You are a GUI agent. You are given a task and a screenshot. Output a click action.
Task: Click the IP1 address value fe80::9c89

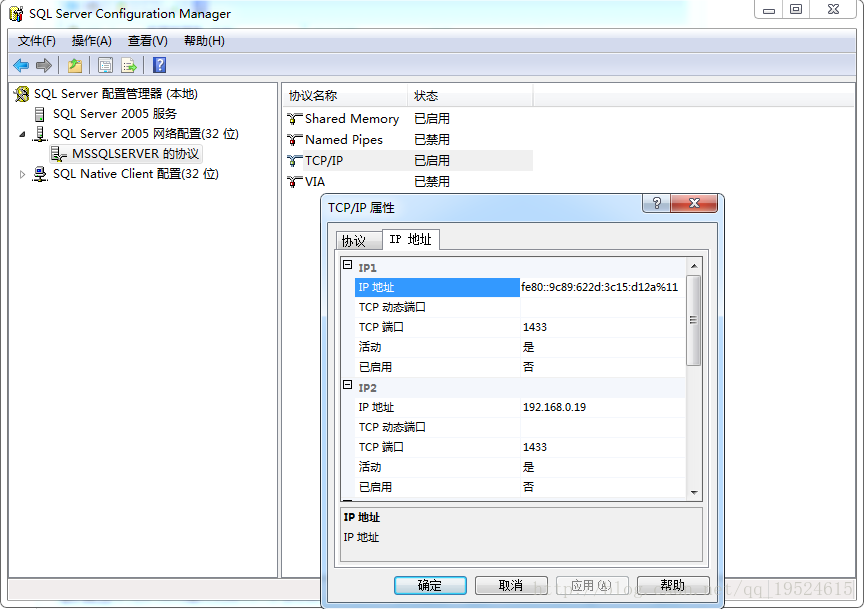tap(603, 287)
